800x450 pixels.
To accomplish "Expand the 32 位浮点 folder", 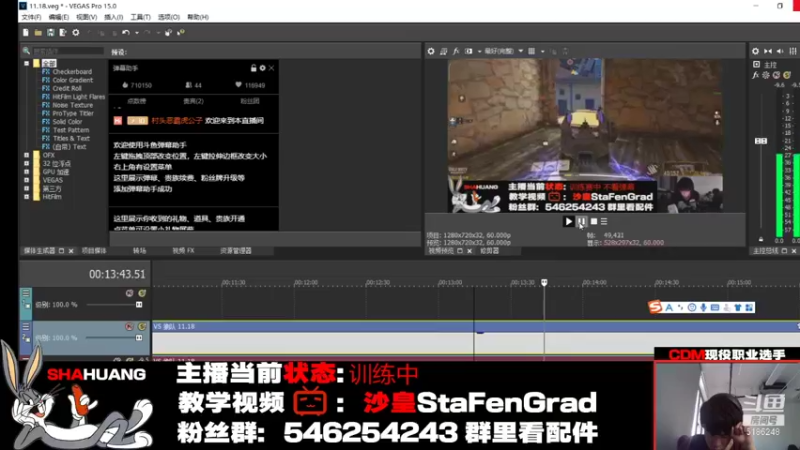I will pyautogui.click(x=27, y=163).
